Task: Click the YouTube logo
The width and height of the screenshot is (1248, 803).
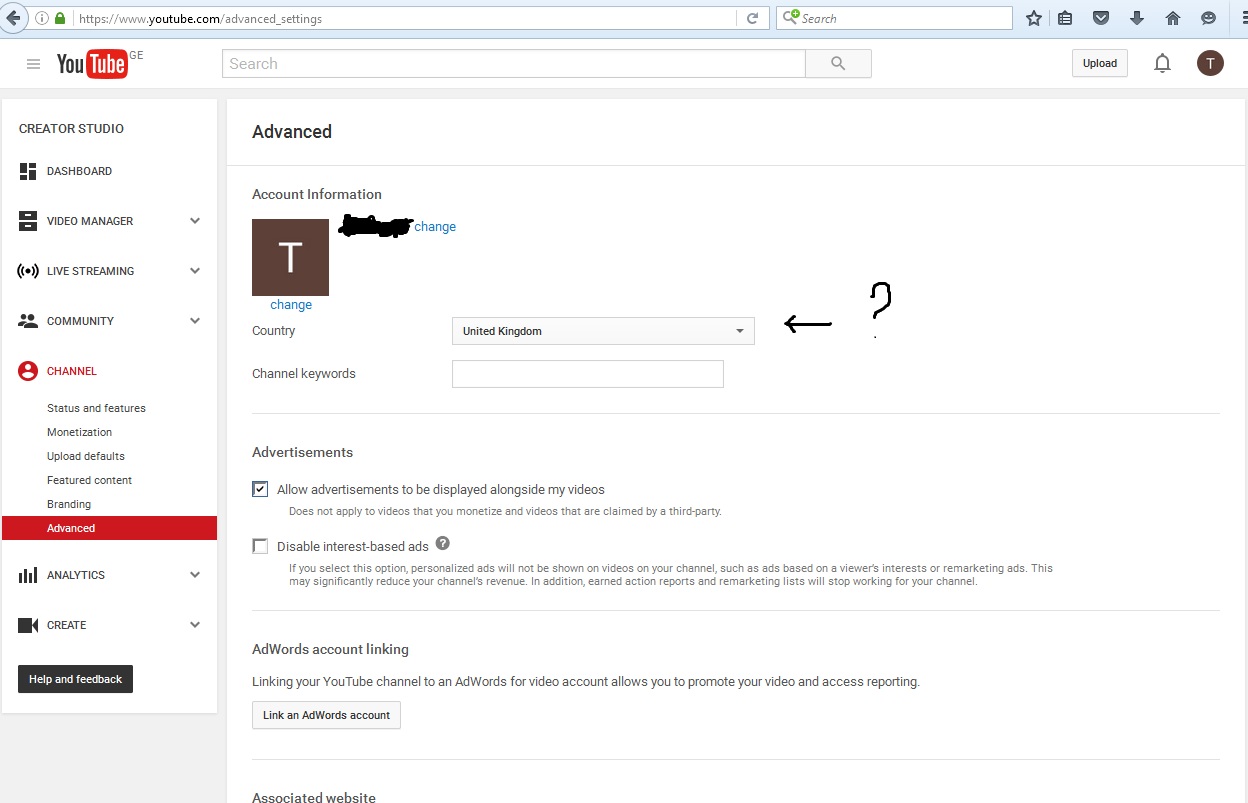Action: (92, 64)
